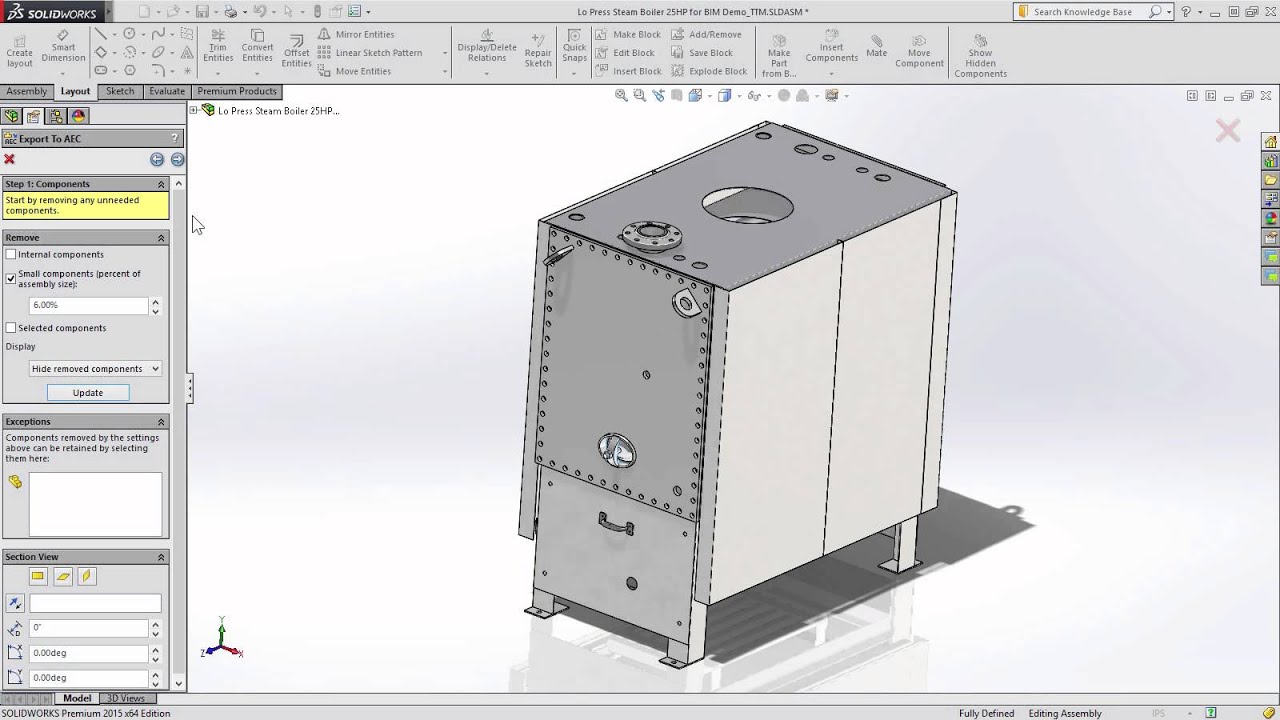Enable the Internal components checkbox
The height and width of the screenshot is (720, 1280).
coord(11,255)
